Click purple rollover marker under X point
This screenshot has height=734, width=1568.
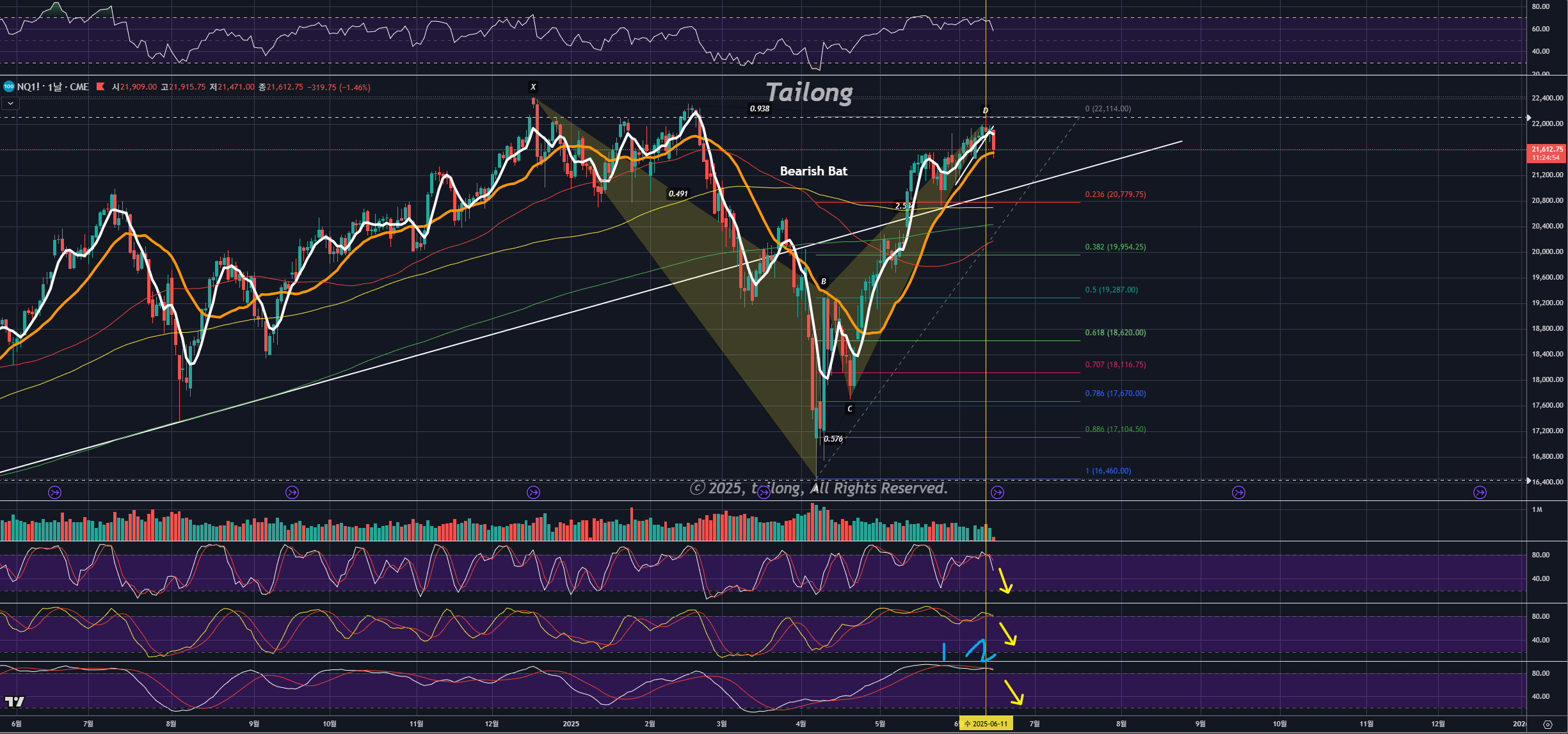(533, 492)
